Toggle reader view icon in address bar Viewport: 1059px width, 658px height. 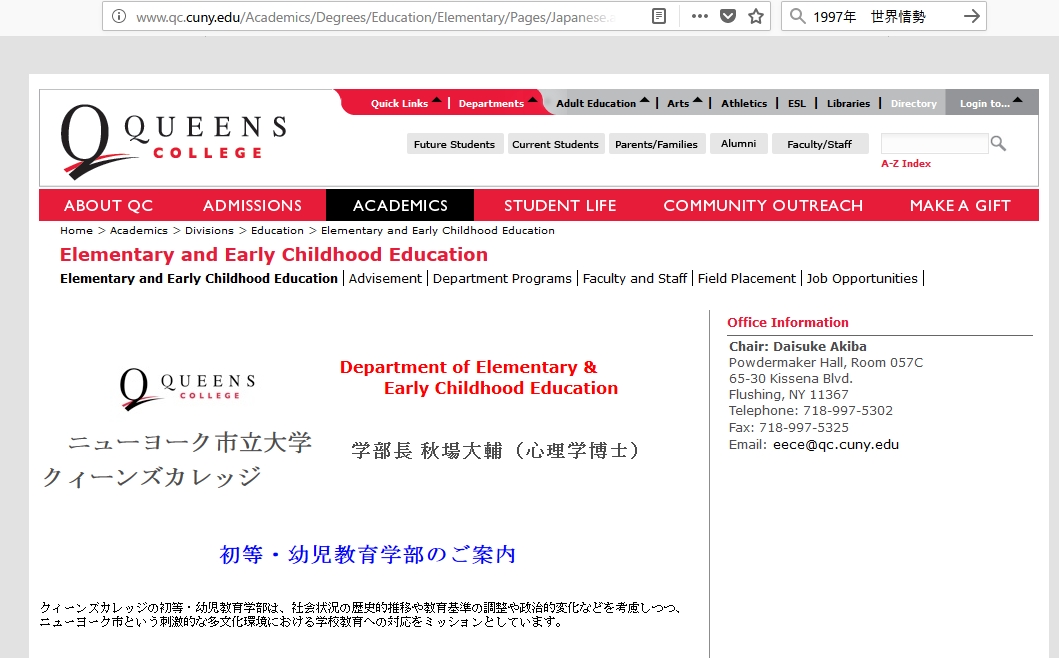pyautogui.click(x=658, y=16)
